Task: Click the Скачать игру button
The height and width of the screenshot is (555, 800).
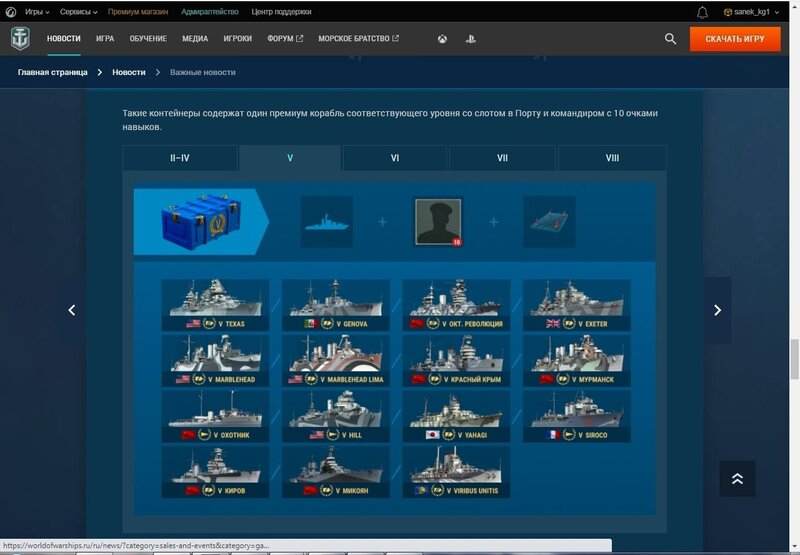Action: [735, 39]
